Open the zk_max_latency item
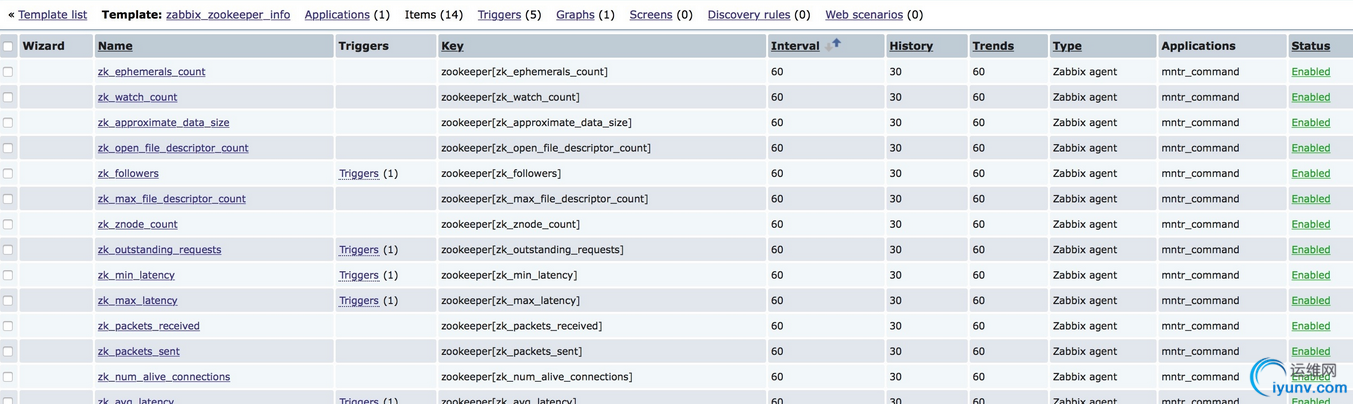This screenshot has width=1353, height=404. click(138, 301)
